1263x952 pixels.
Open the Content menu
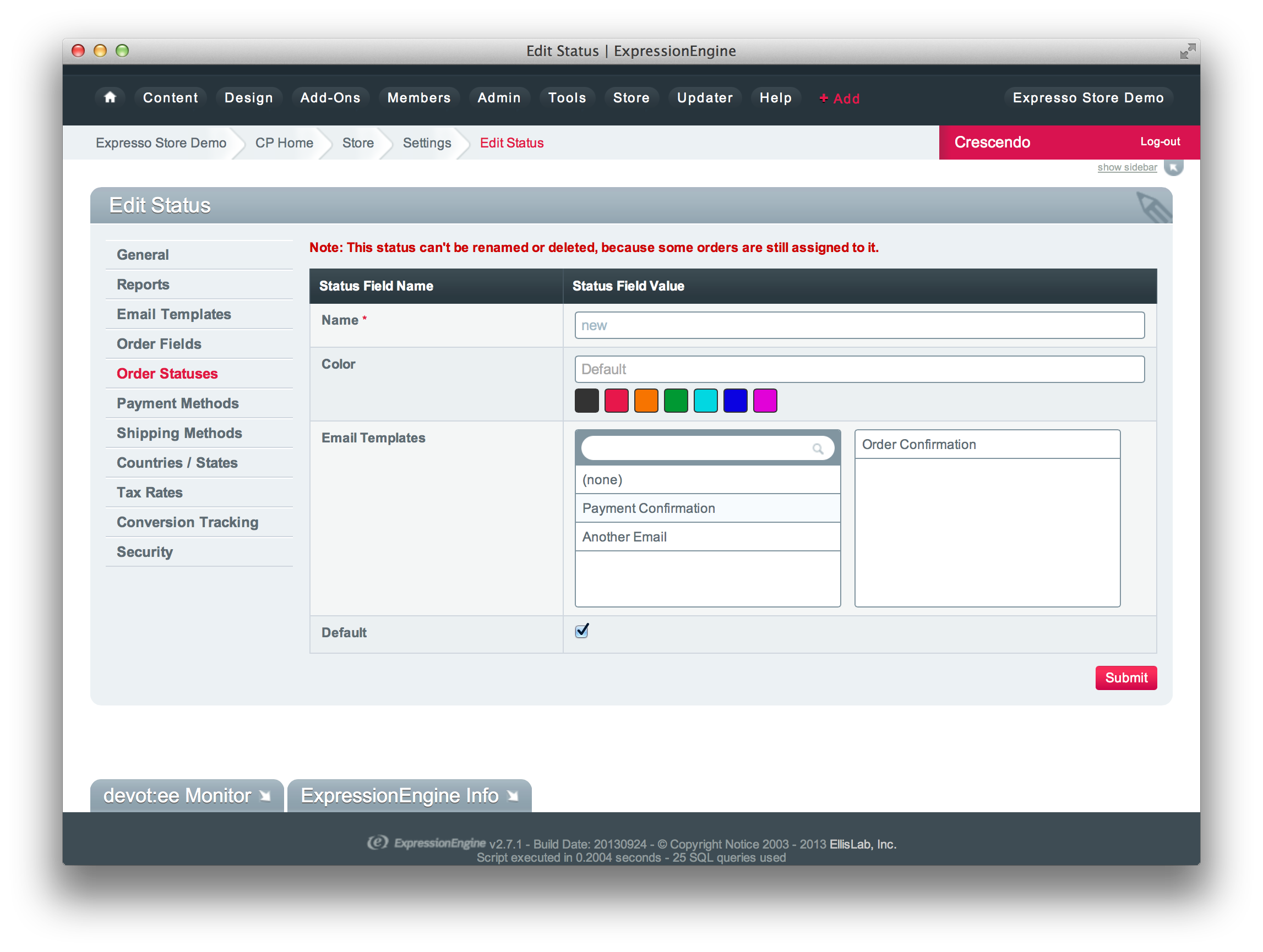170,97
